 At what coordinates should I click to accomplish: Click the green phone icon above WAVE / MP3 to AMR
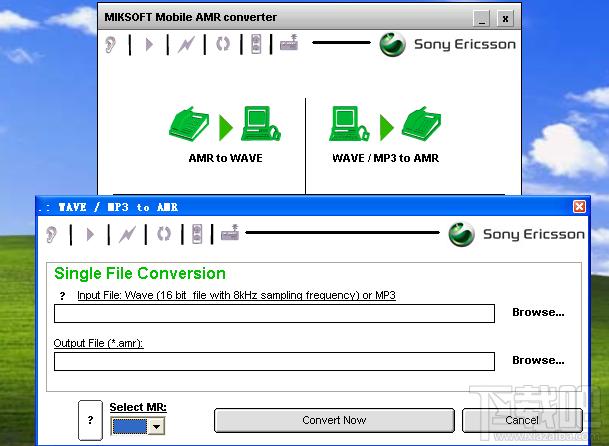coord(421,123)
